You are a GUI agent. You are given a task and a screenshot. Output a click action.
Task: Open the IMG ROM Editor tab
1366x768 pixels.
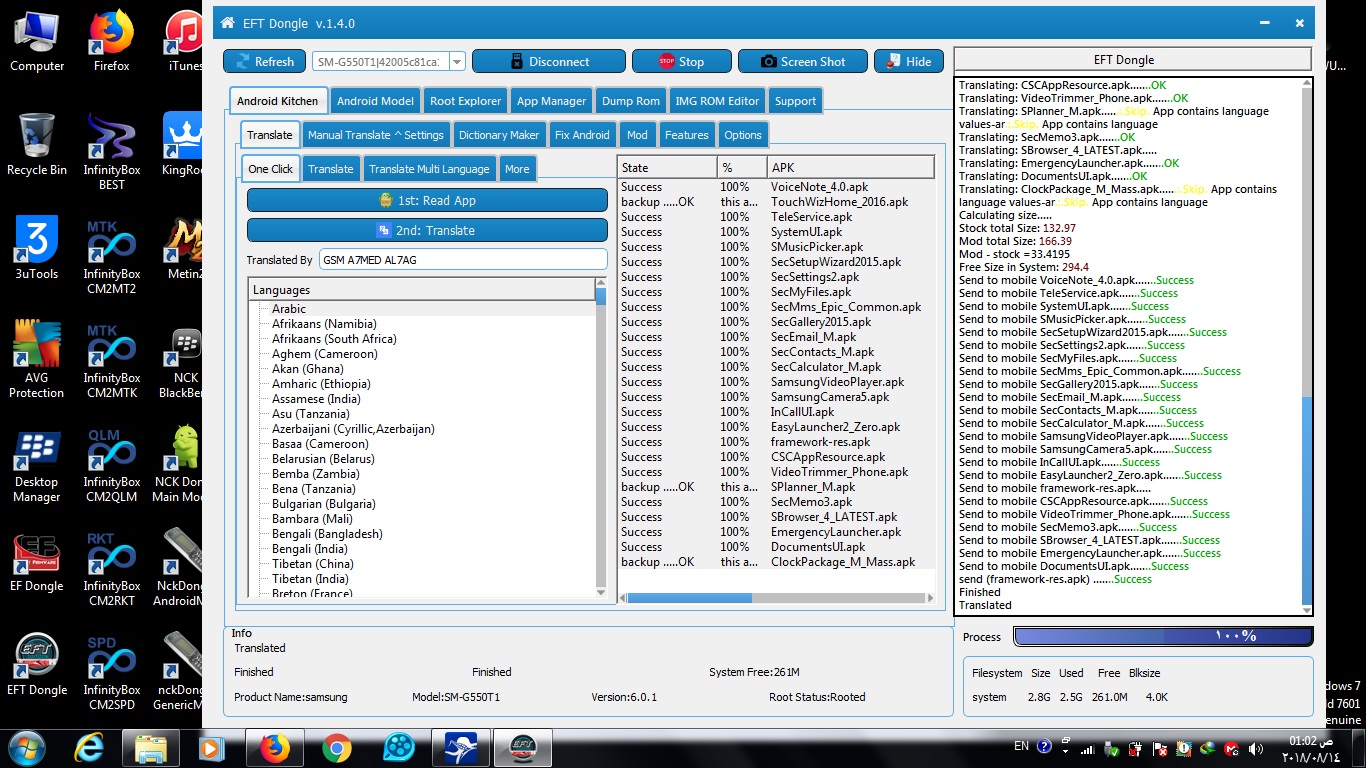tap(717, 101)
